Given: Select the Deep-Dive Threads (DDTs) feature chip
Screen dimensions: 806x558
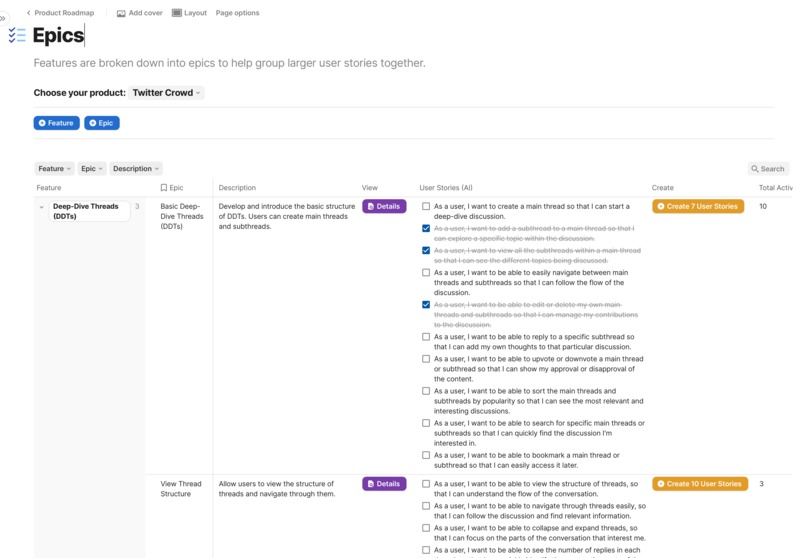Looking at the screenshot, I should click(89, 211).
